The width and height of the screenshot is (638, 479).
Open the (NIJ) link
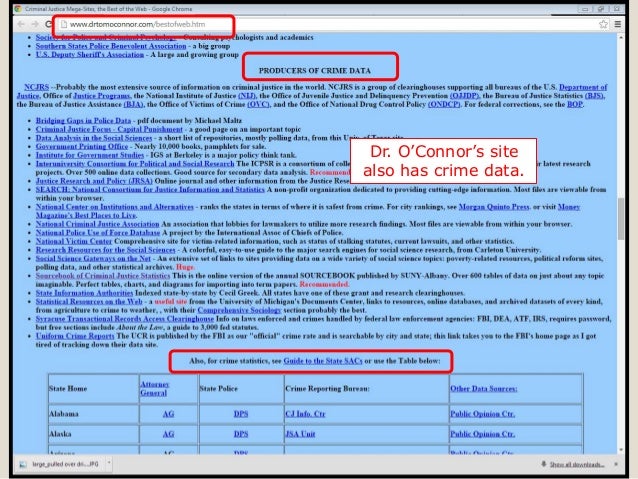tap(247, 96)
